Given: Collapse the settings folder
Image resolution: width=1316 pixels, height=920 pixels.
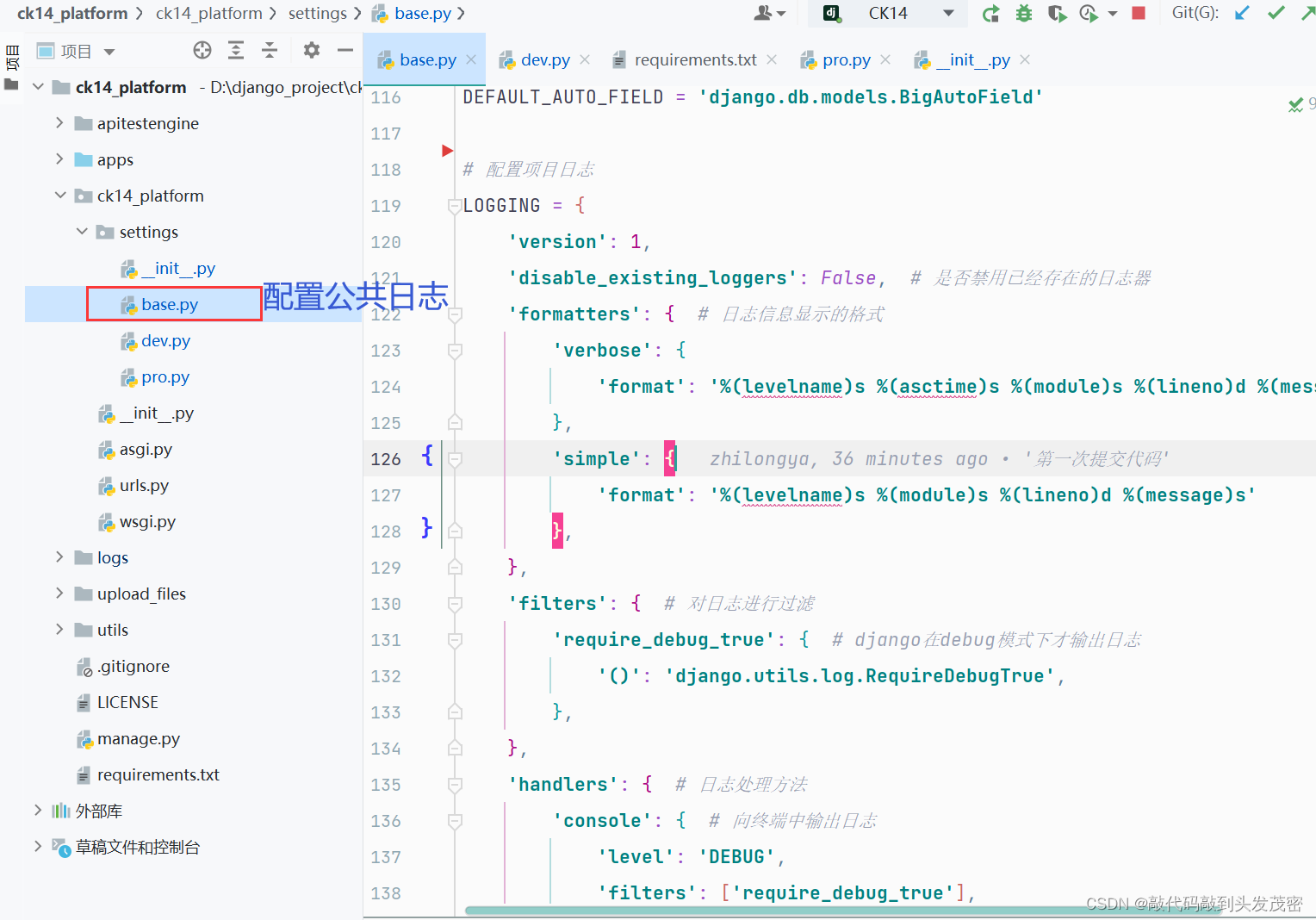Looking at the screenshot, I should tap(82, 232).
